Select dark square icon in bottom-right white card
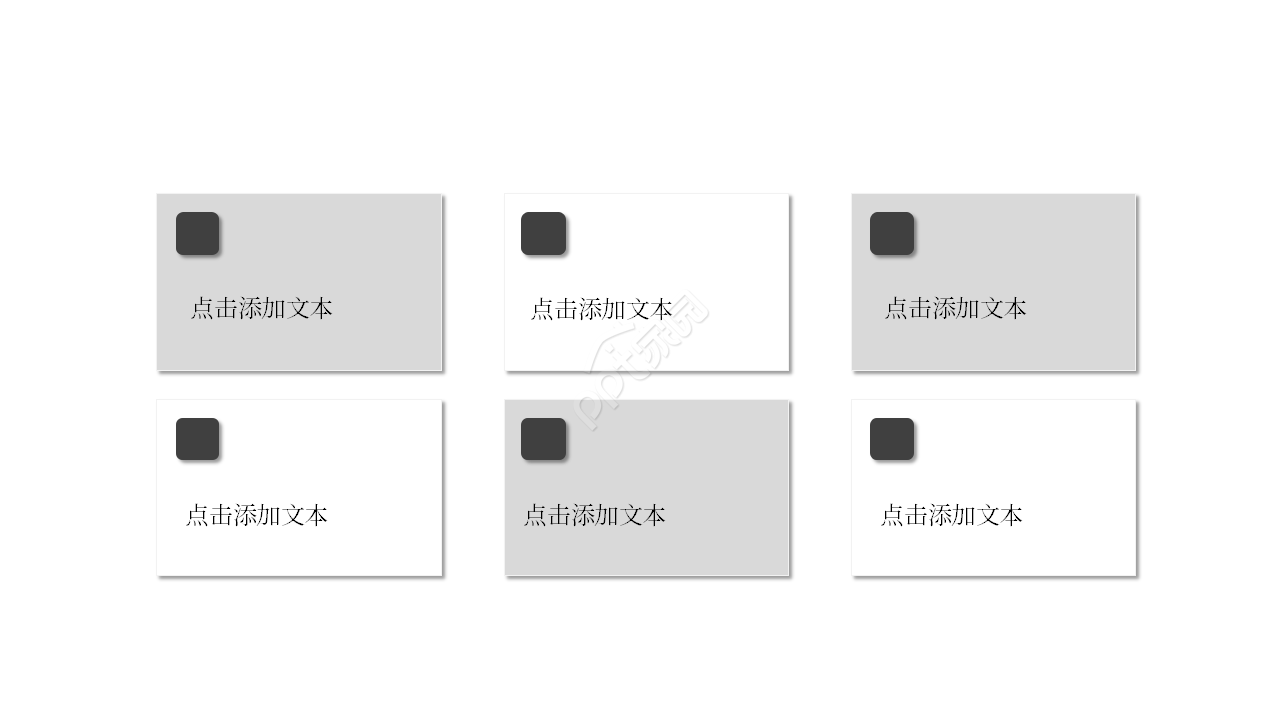Viewport: 1280px width, 720px height. point(891,439)
